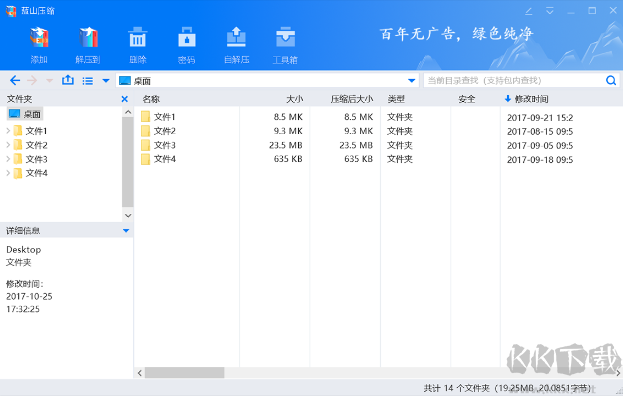This screenshot has width=623, height=396.
Task: Go back with the left arrow
Action: point(15,81)
